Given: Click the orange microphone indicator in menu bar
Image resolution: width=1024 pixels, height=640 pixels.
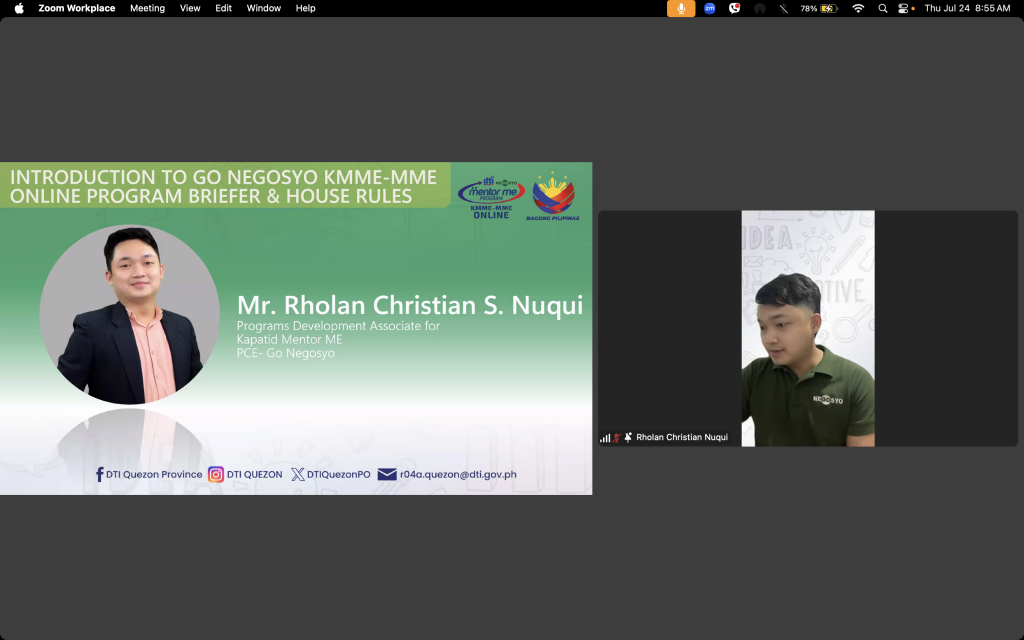Looking at the screenshot, I should 680,8.
